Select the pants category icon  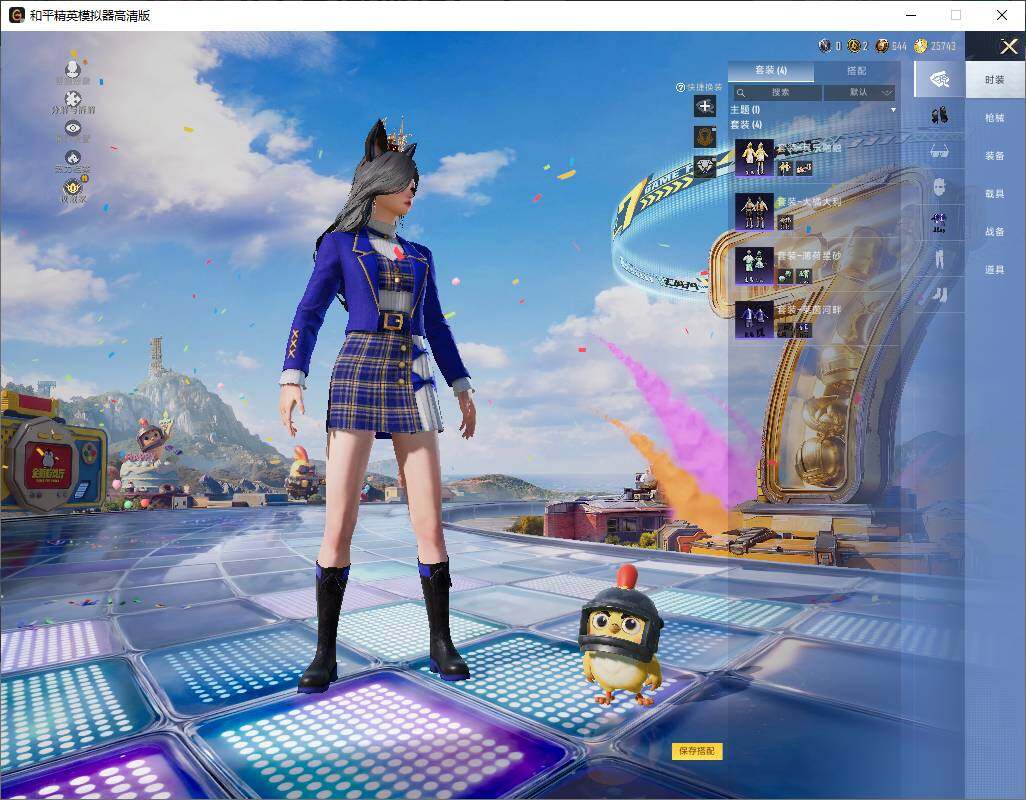tap(940, 259)
